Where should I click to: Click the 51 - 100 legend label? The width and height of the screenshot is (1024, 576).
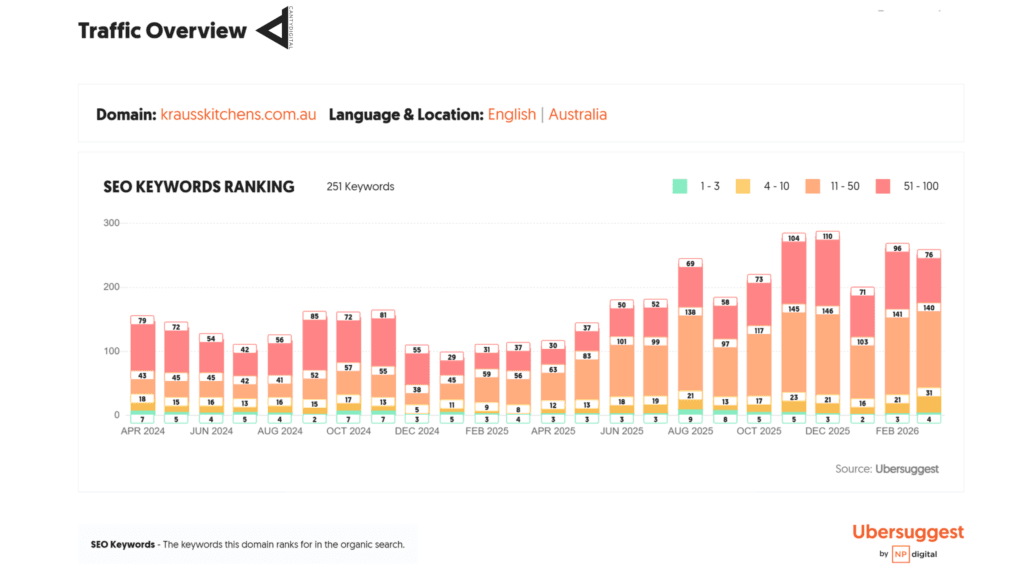[x=921, y=186]
